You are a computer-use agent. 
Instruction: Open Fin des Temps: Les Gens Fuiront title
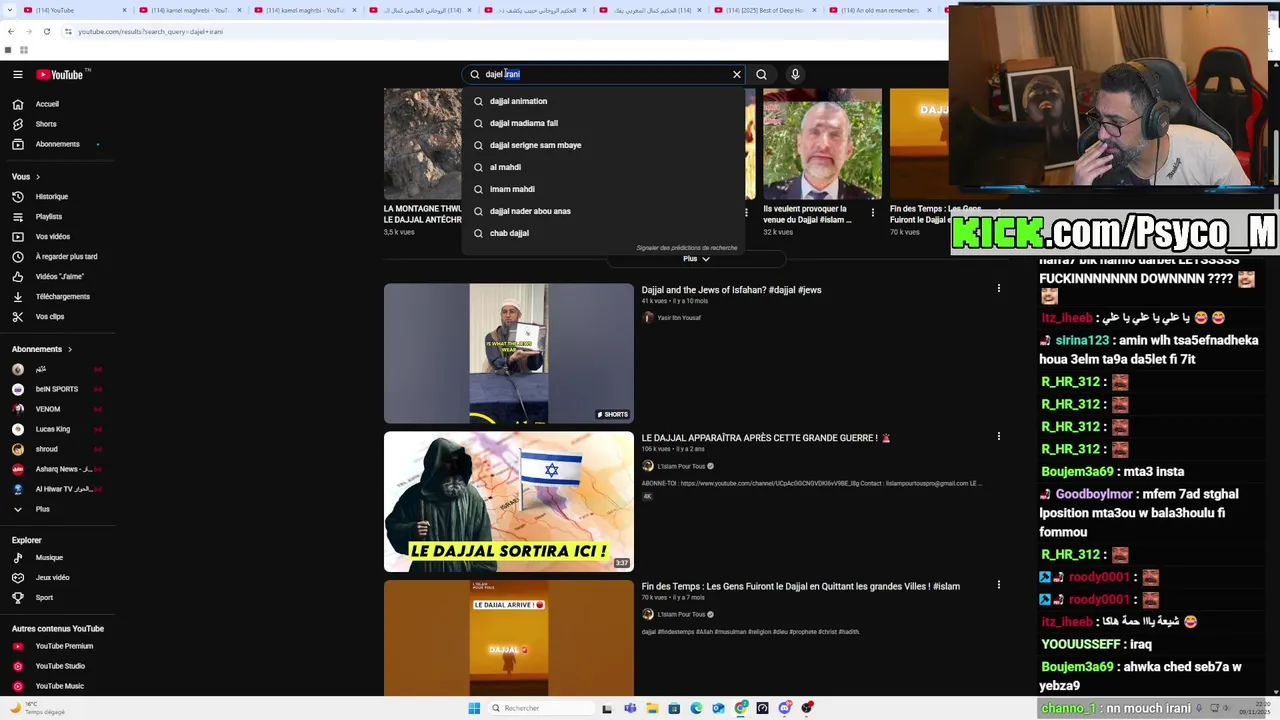(800, 586)
